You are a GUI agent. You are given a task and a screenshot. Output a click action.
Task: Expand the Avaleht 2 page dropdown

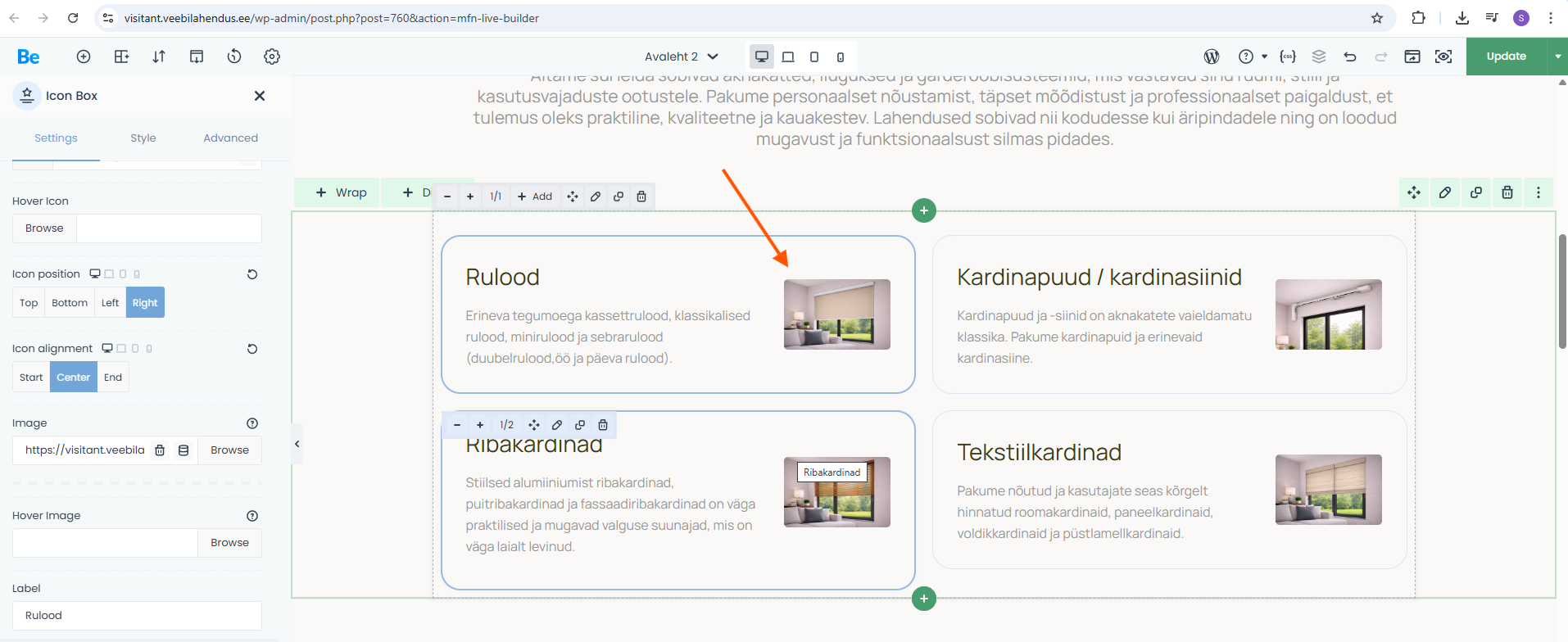pyautogui.click(x=682, y=57)
